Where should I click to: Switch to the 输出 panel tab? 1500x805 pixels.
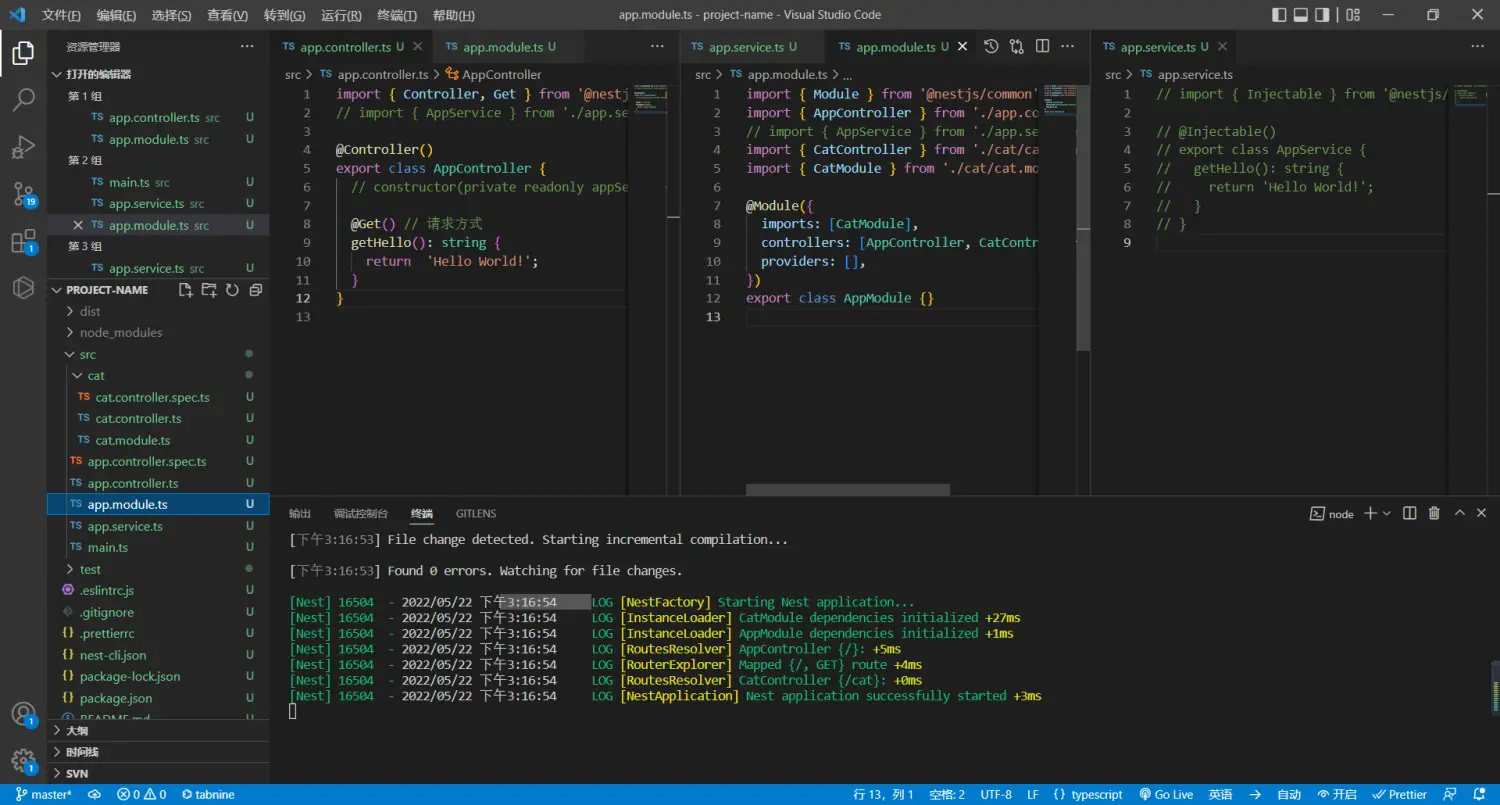[x=300, y=514]
